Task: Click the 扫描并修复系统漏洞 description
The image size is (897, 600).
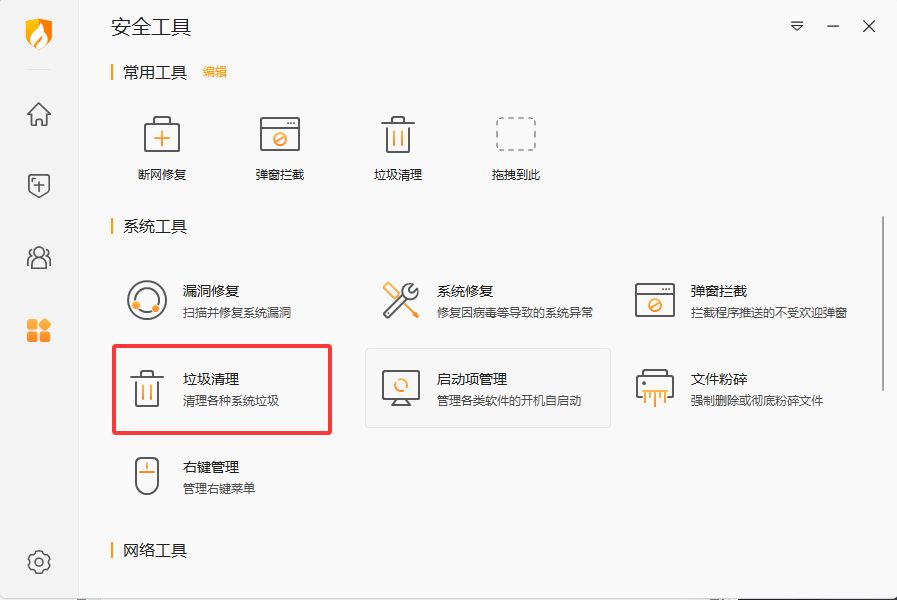Action: (237, 313)
